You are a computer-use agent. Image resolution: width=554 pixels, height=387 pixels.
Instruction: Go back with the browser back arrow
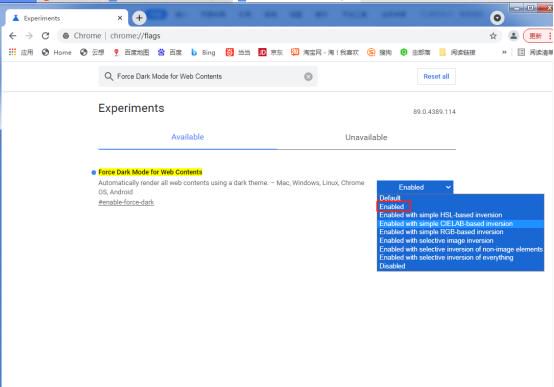click(x=13, y=36)
